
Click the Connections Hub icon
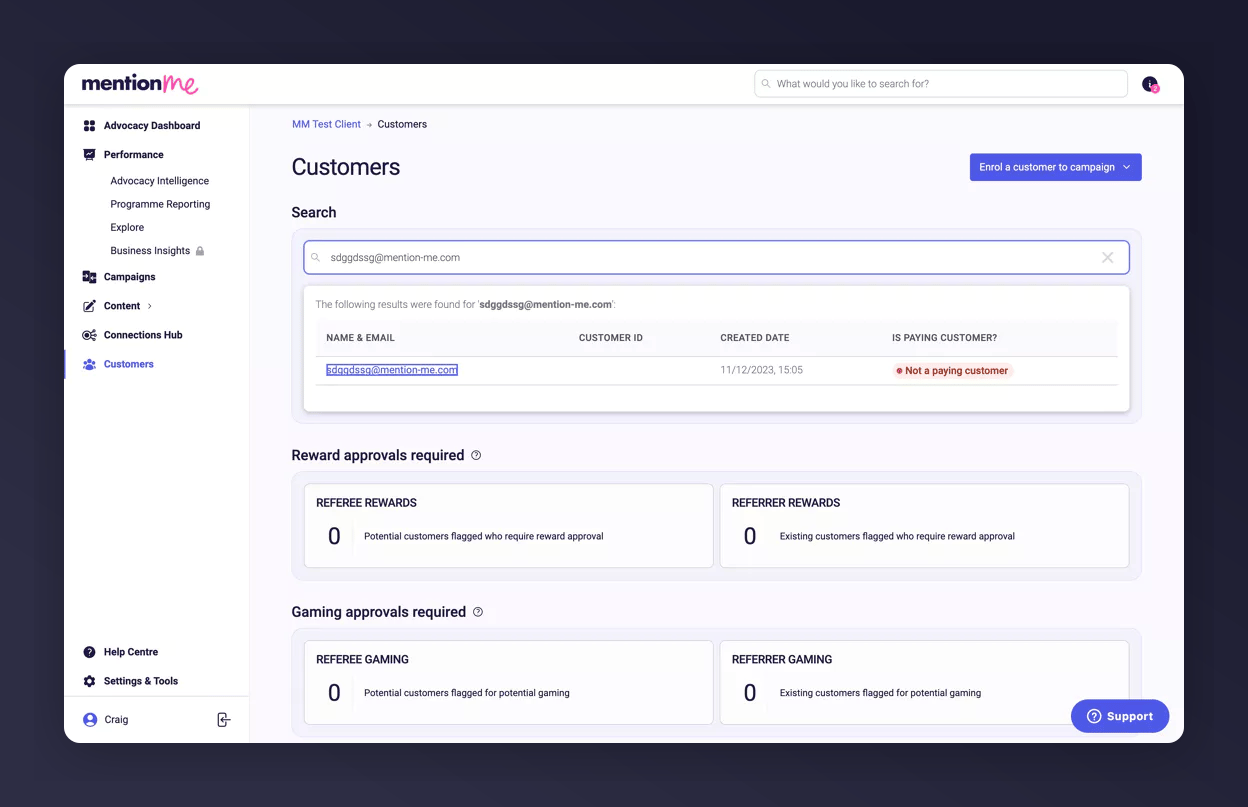coord(89,335)
